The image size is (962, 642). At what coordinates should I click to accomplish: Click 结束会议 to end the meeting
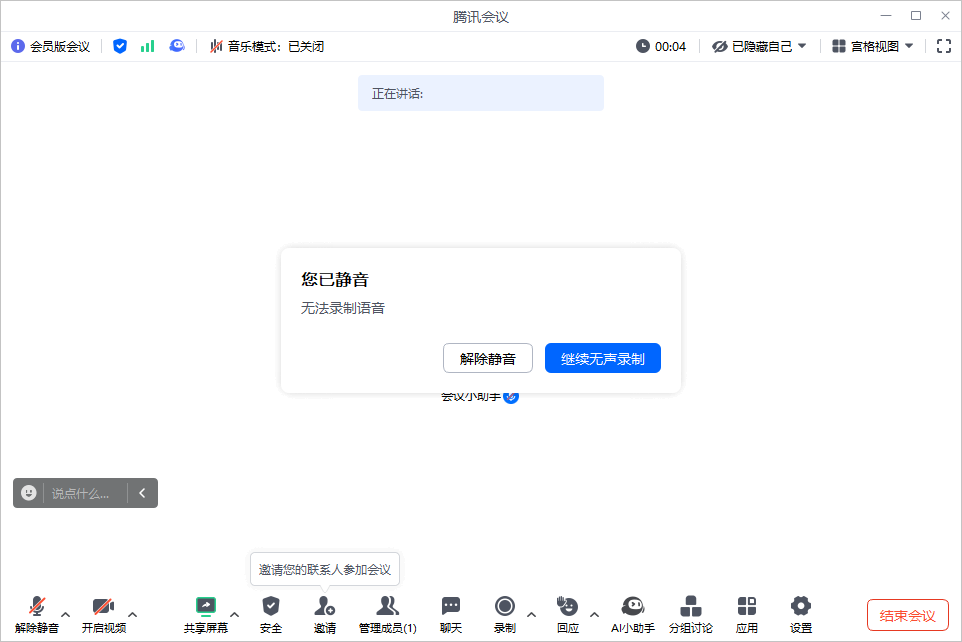point(905,615)
